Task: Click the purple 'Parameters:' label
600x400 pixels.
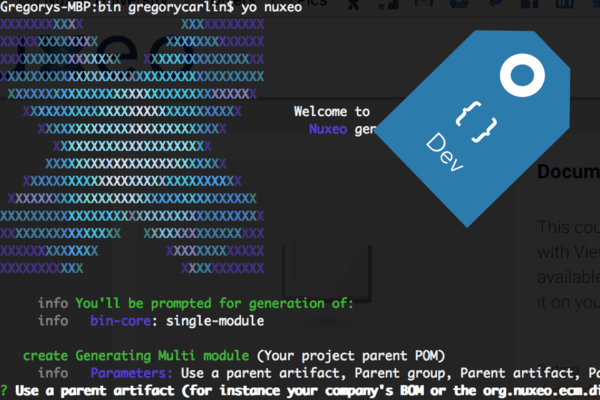Action: click(x=131, y=373)
